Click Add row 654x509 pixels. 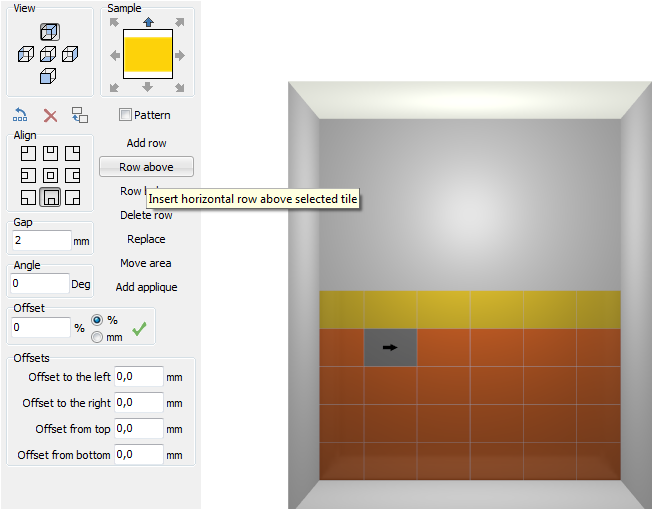pos(146,143)
